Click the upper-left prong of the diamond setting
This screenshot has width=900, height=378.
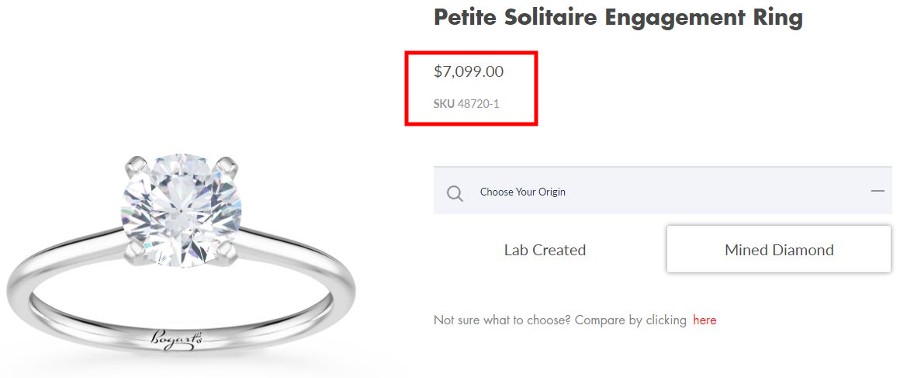point(136,166)
